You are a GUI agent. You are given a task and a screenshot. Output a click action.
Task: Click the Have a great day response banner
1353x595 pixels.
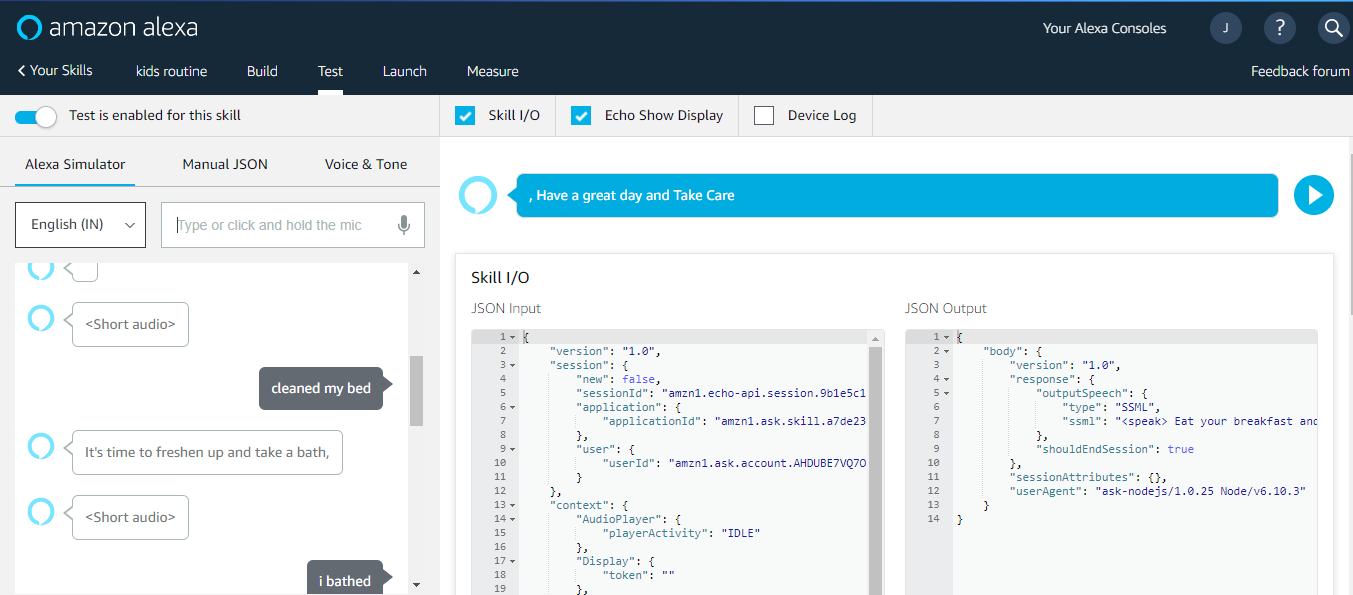pyautogui.click(x=897, y=195)
